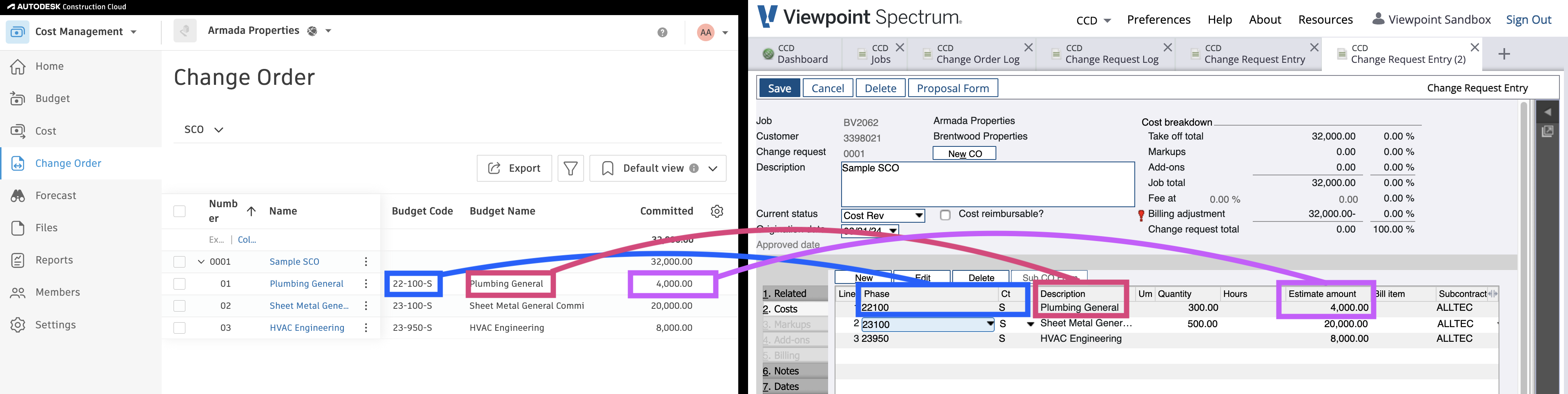Open the Help menu in Spectrum
The image size is (1568, 394).
click(1220, 20)
